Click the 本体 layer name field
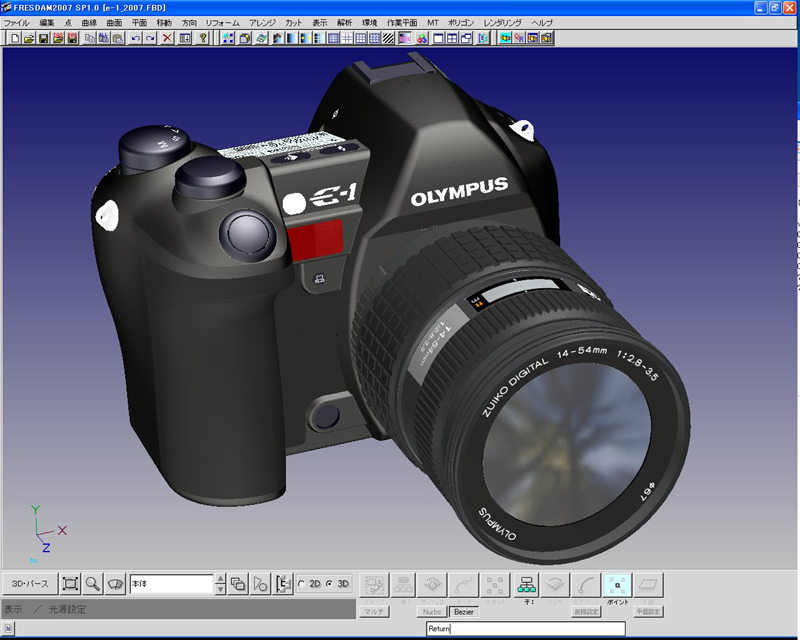This screenshot has height=640, width=800. coord(170,583)
